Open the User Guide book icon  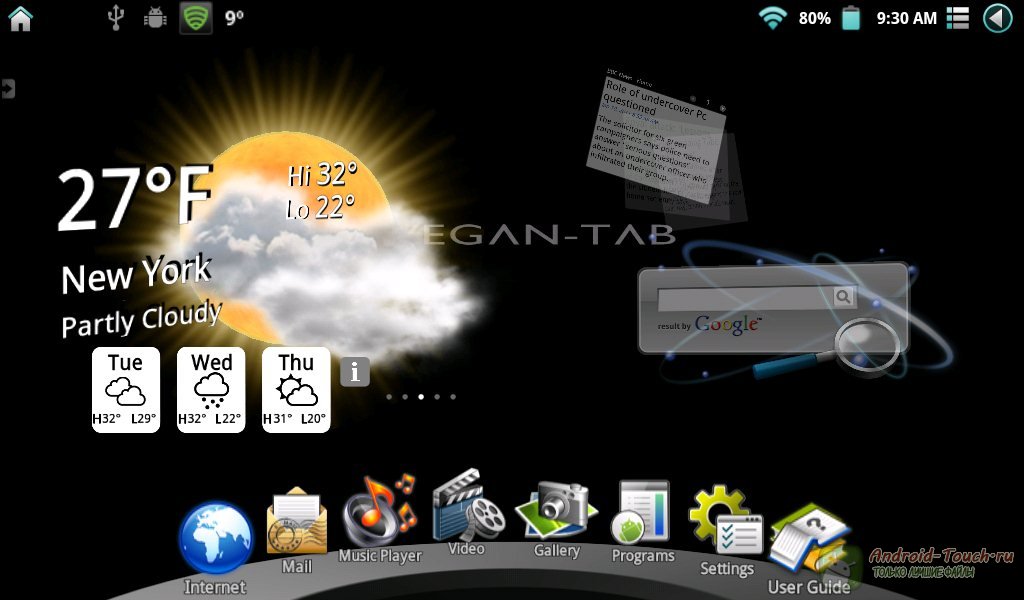click(x=808, y=540)
